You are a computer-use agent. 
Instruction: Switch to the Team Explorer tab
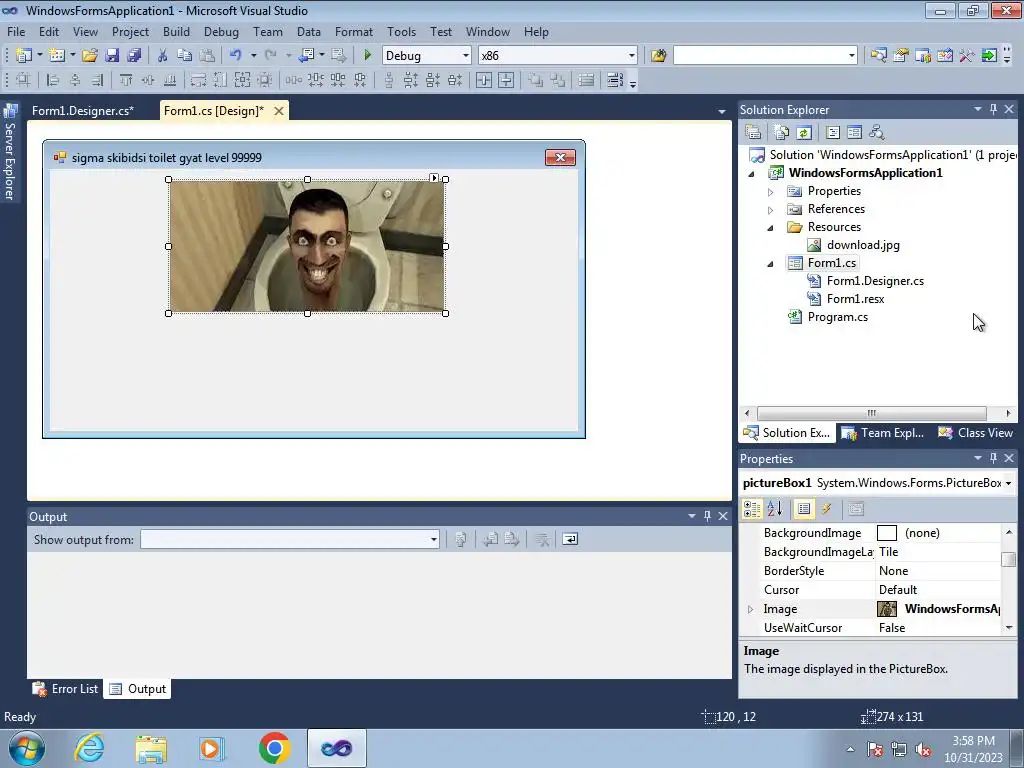883,433
